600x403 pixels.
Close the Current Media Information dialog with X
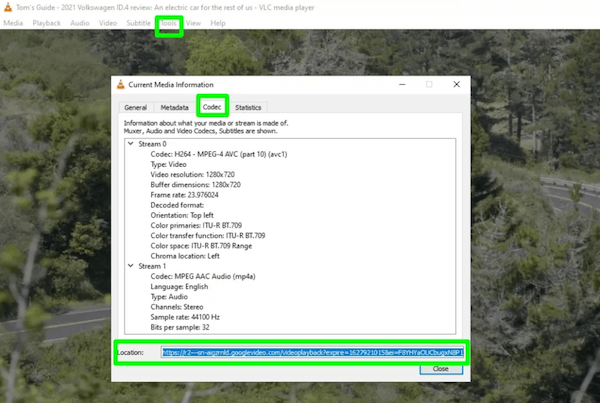[x=457, y=84]
